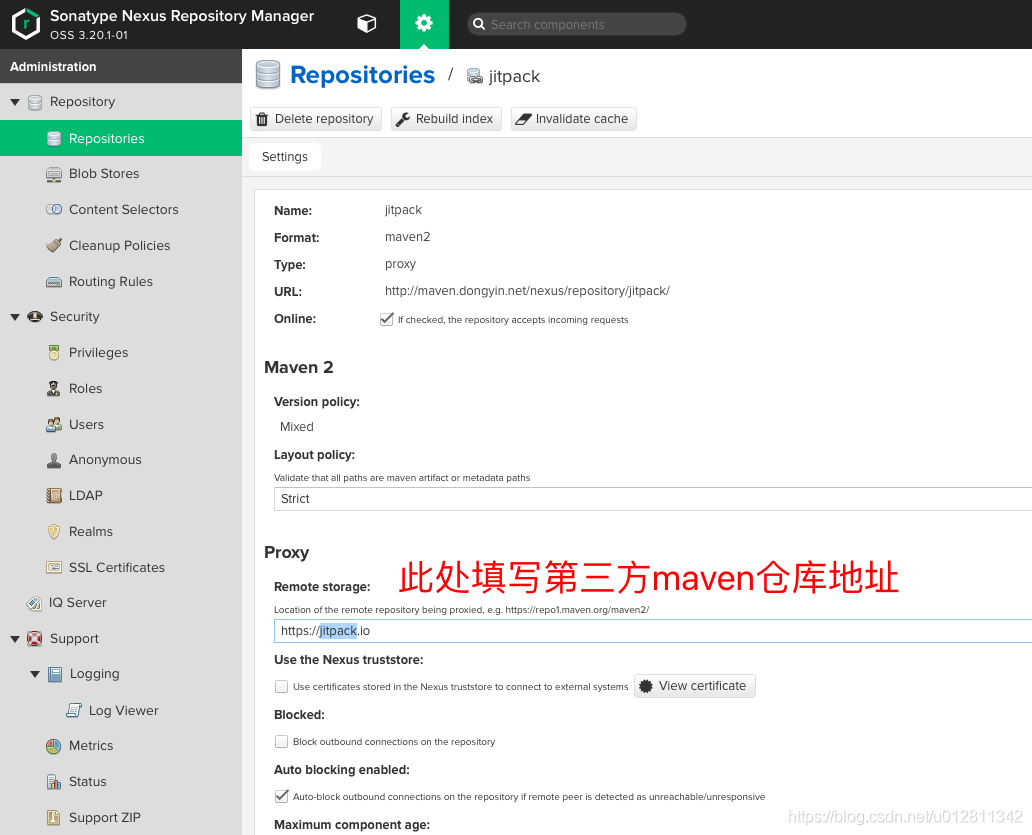Click the Repository database icon in sidebar

click(x=36, y=102)
